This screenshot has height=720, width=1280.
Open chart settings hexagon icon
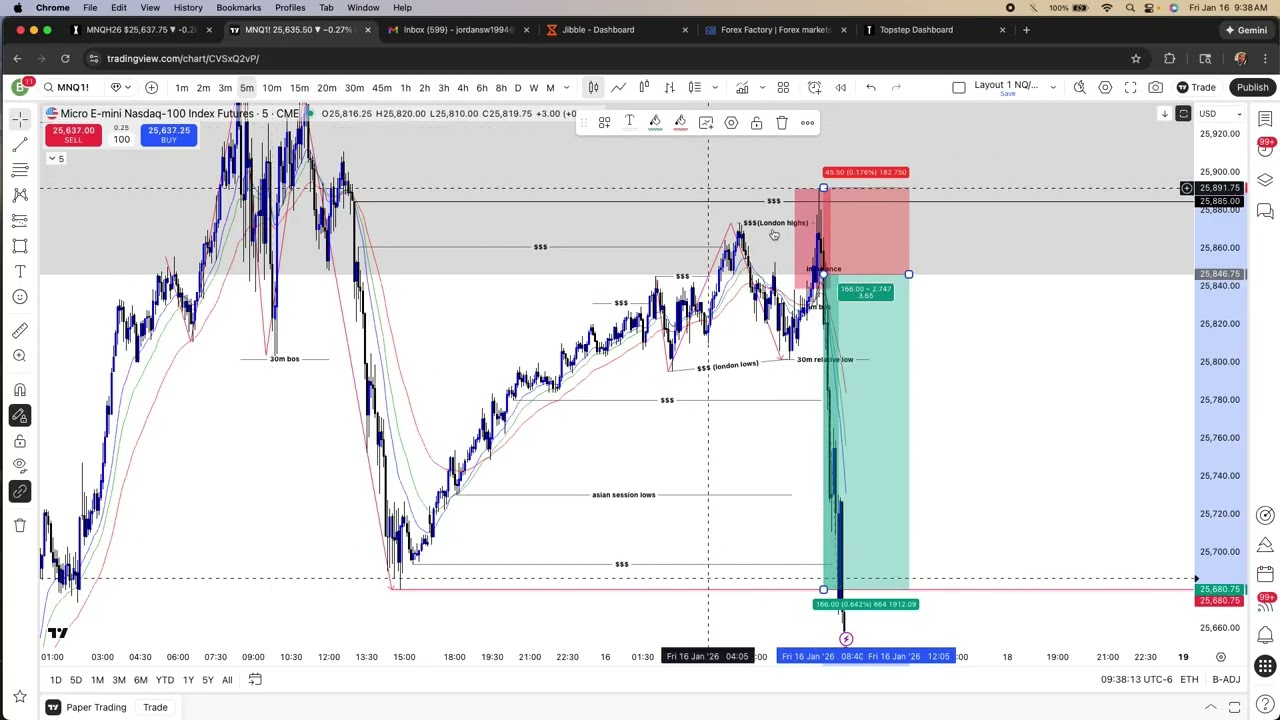click(1105, 88)
